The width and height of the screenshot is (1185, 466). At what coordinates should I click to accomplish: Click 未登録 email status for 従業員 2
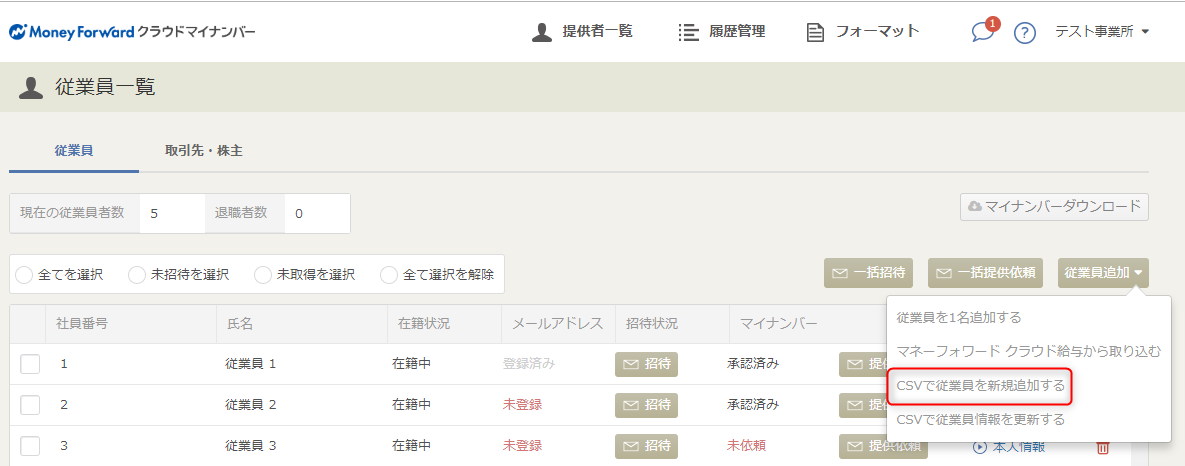[x=522, y=405]
